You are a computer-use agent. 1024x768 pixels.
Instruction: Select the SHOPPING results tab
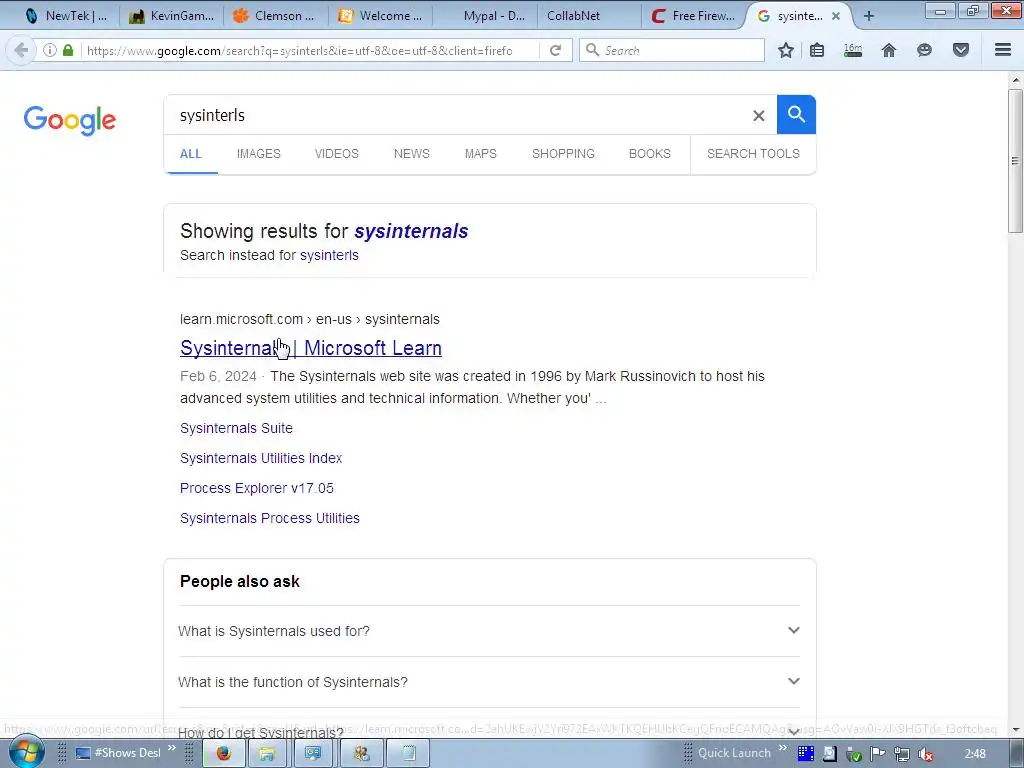(563, 154)
